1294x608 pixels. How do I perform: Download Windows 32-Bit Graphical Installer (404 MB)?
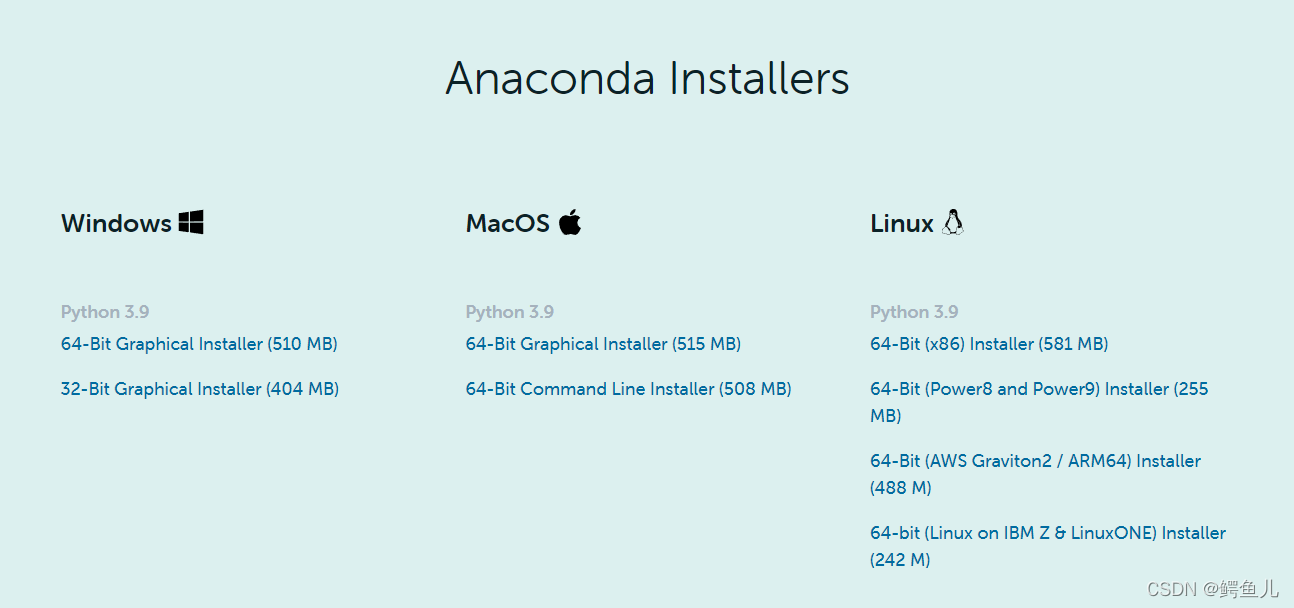[x=200, y=389]
